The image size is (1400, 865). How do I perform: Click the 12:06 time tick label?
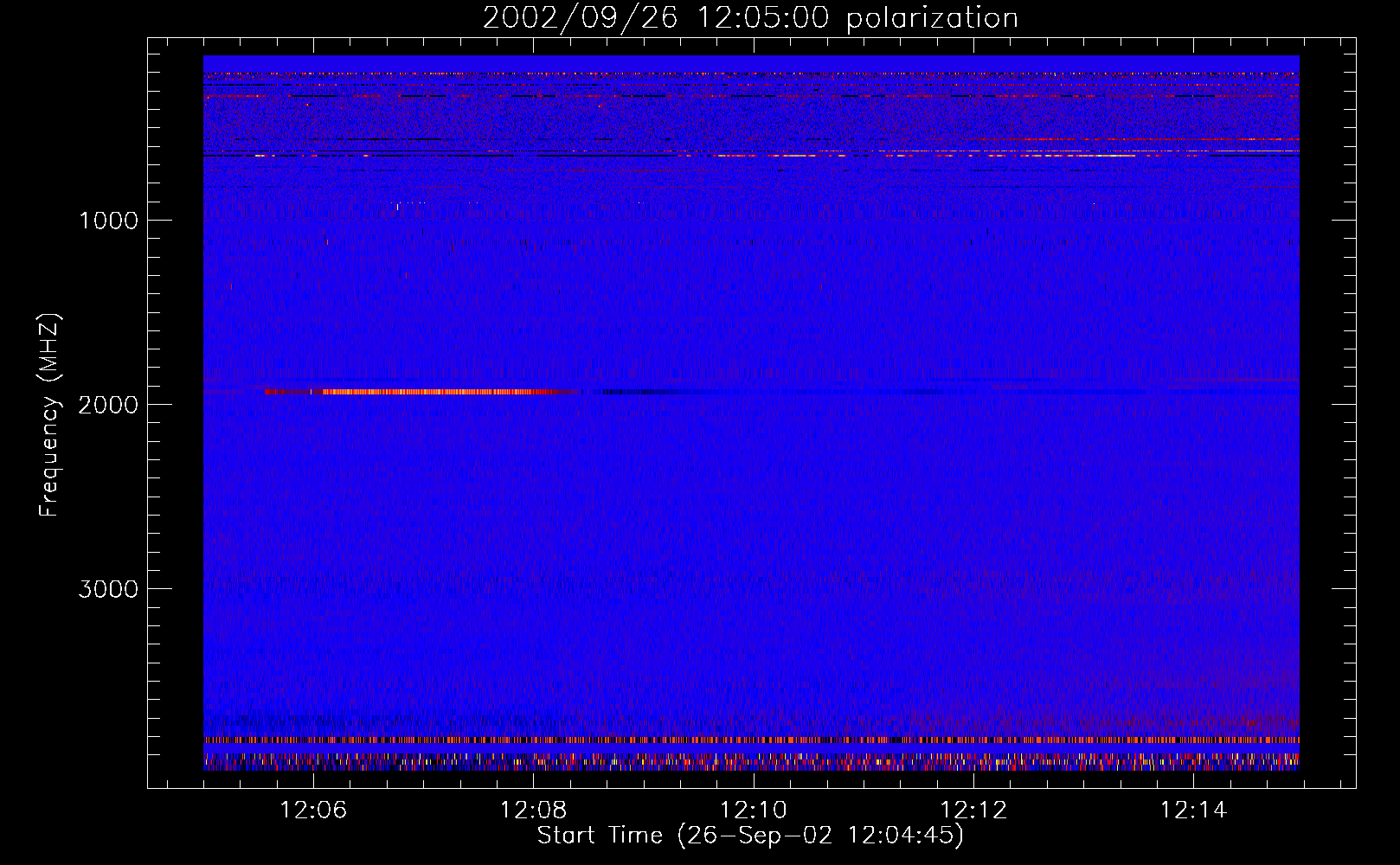click(x=314, y=811)
